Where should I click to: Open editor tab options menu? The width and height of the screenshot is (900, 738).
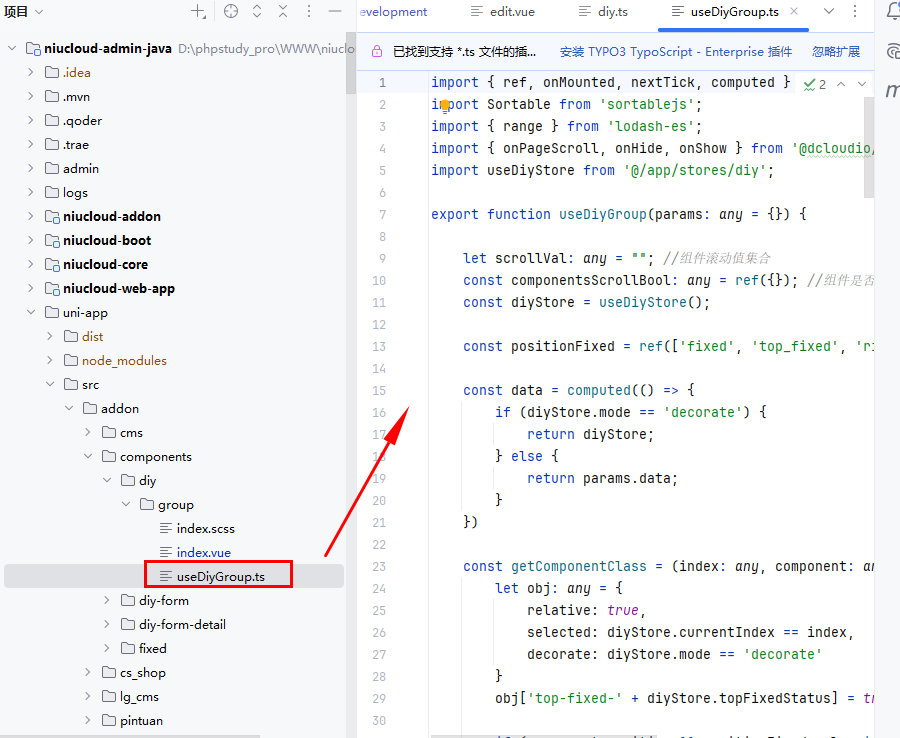(x=854, y=12)
